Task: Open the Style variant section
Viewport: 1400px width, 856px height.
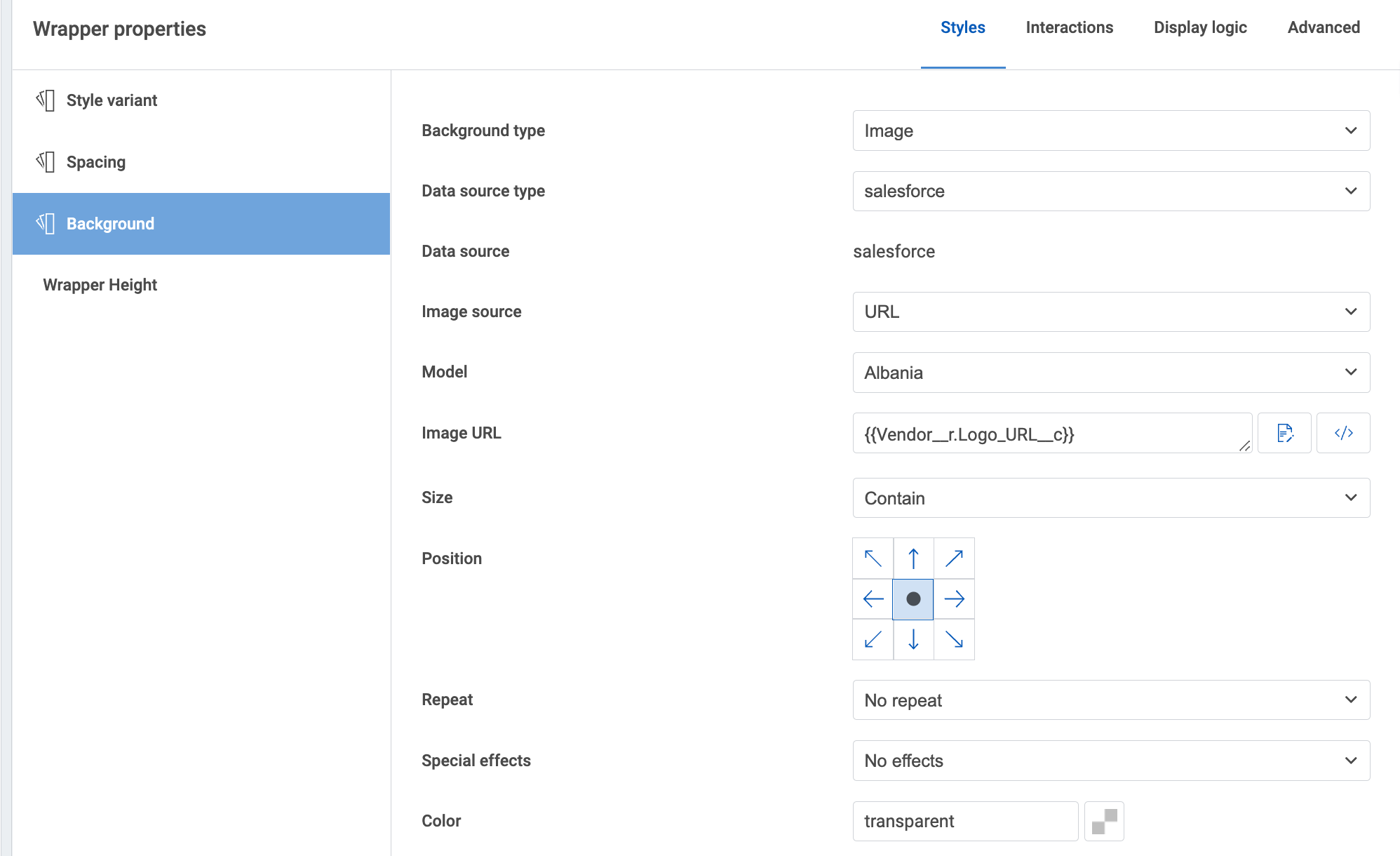Action: pyautogui.click(x=201, y=100)
